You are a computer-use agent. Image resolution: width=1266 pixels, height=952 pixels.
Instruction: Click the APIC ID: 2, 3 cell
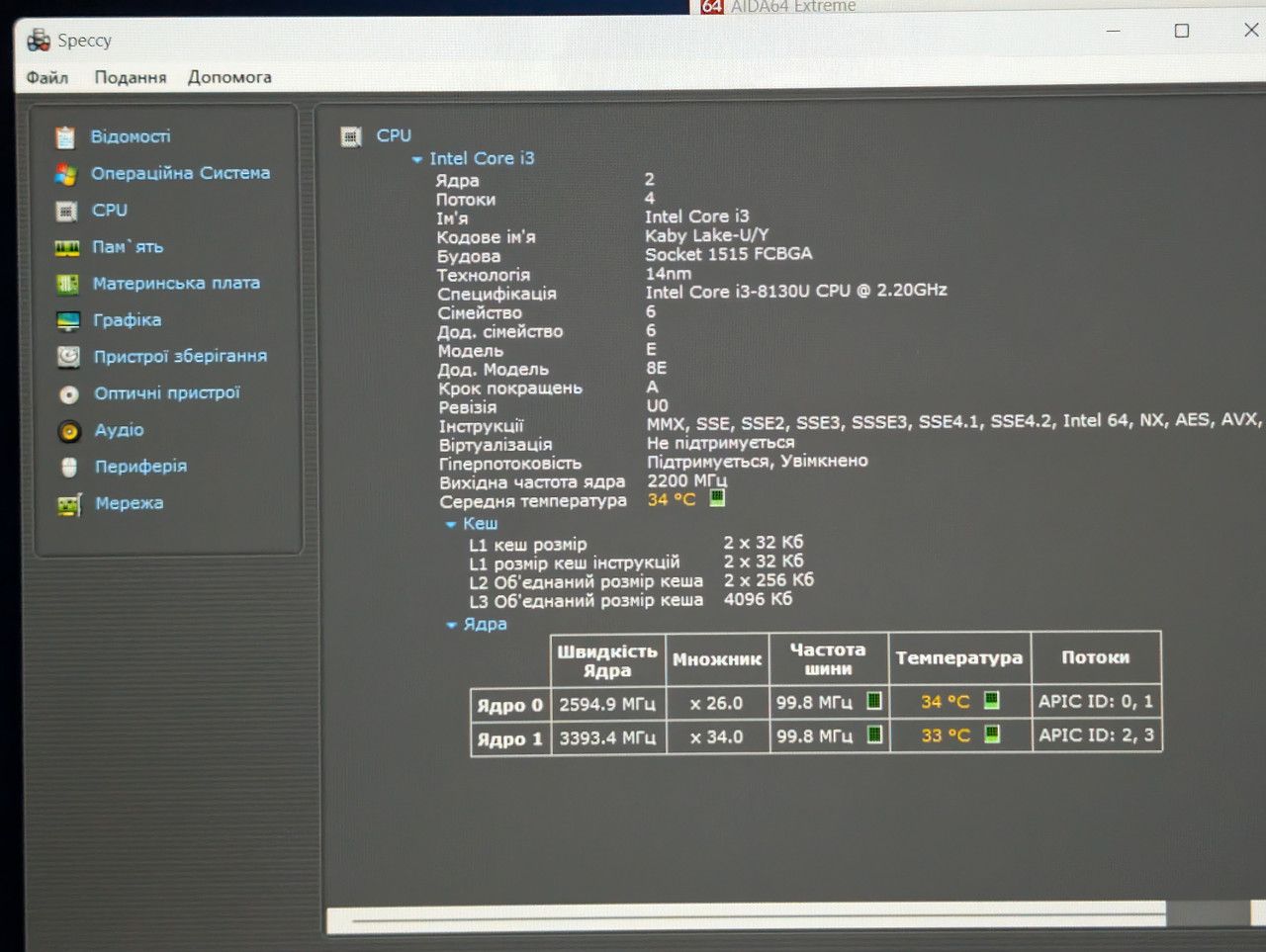[1096, 735]
